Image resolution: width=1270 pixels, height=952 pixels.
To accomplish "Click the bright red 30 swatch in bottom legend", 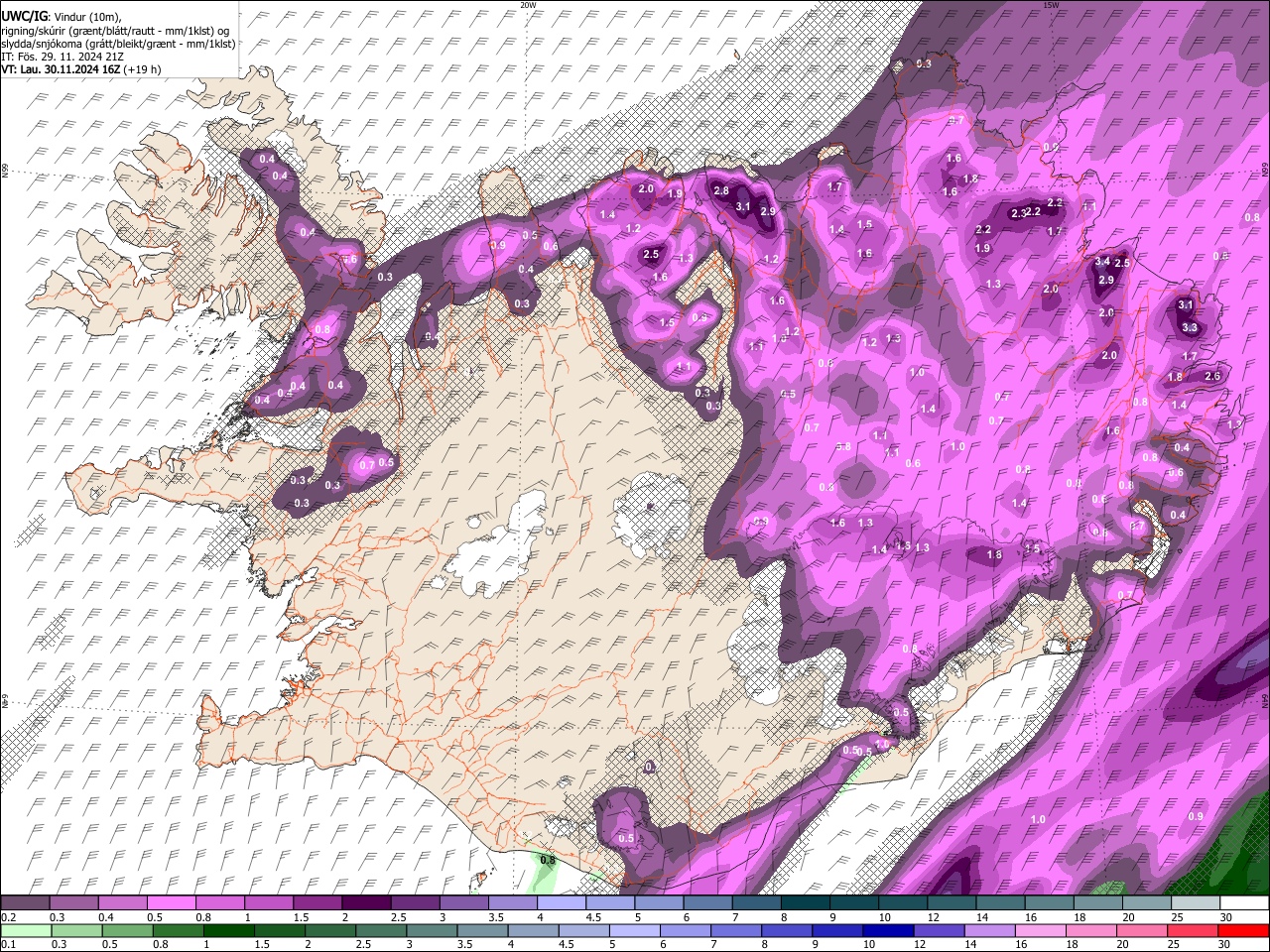I will tap(1243, 930).
